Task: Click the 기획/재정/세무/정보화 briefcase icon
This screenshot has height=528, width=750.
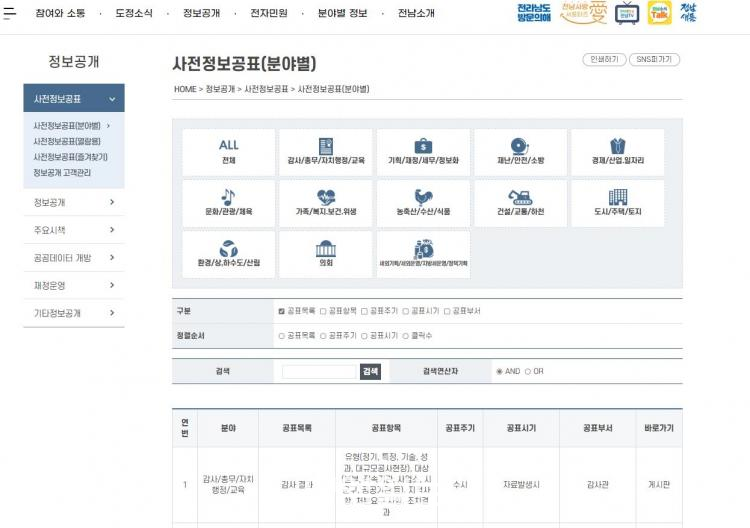Action: (x=423, y=146)
